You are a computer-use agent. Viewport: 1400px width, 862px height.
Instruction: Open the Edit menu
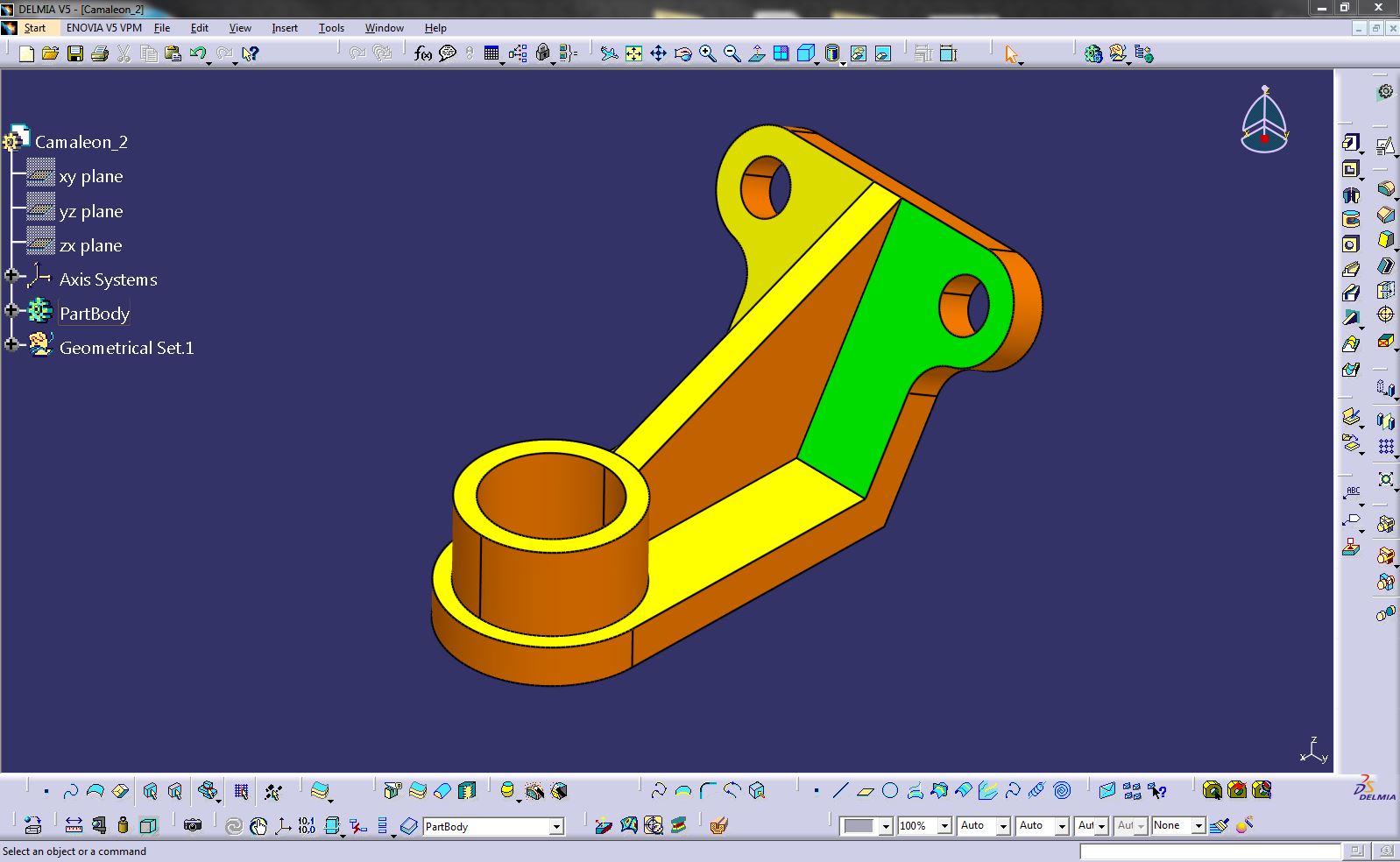[x=200, y=28]
